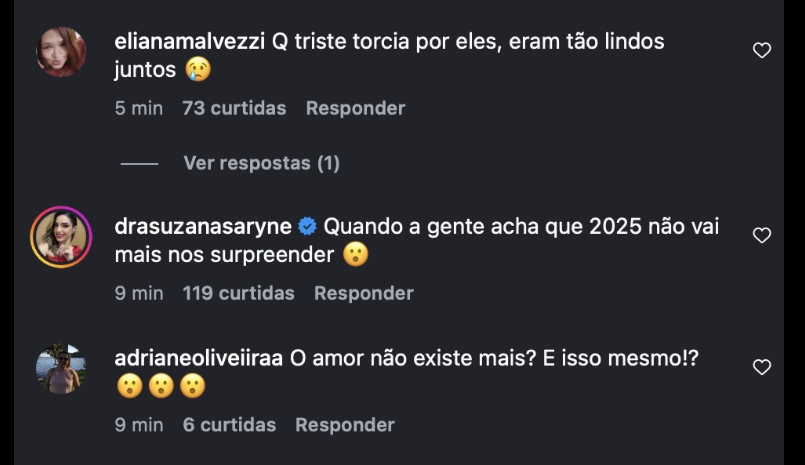
Task: Click the blue verified badge beside drasuzanasaryne
Action: click(308, 227)
